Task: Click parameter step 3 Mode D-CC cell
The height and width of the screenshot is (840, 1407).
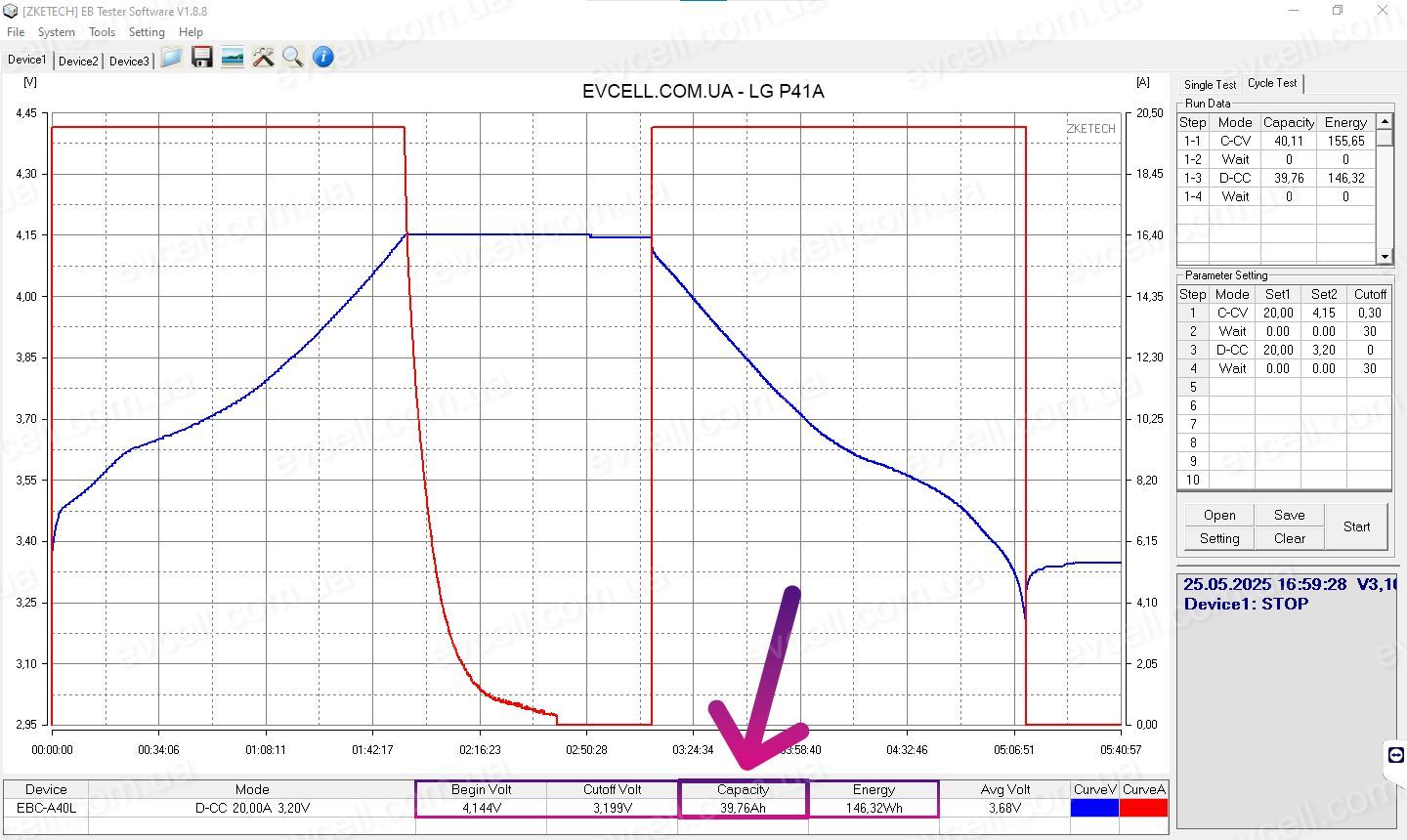Action: (1232, 350)
